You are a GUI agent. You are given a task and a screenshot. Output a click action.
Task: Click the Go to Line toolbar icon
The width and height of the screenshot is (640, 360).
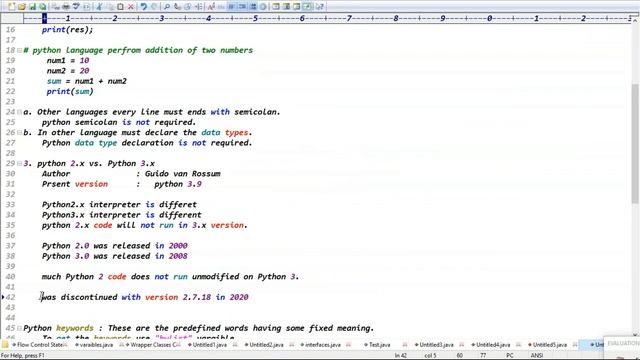pos(198,7)
